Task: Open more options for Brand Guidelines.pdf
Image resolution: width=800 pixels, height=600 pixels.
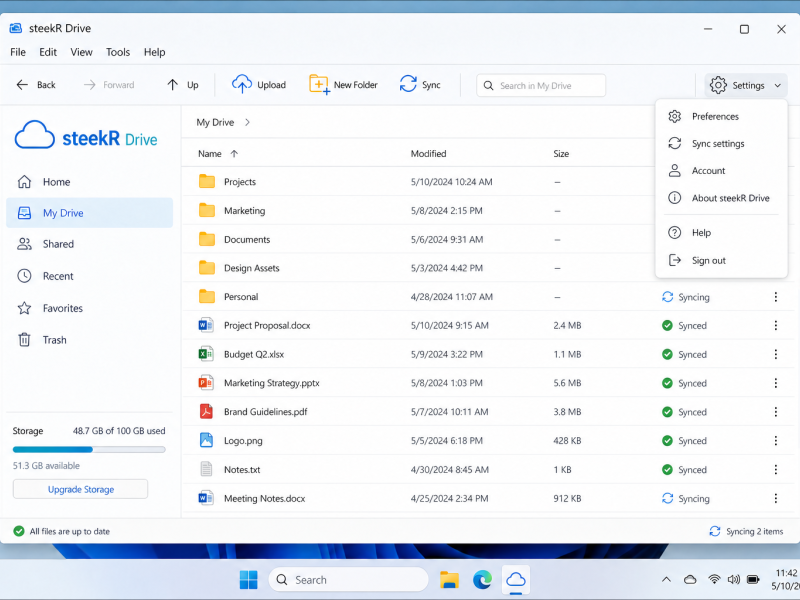Action: point(776,412)
